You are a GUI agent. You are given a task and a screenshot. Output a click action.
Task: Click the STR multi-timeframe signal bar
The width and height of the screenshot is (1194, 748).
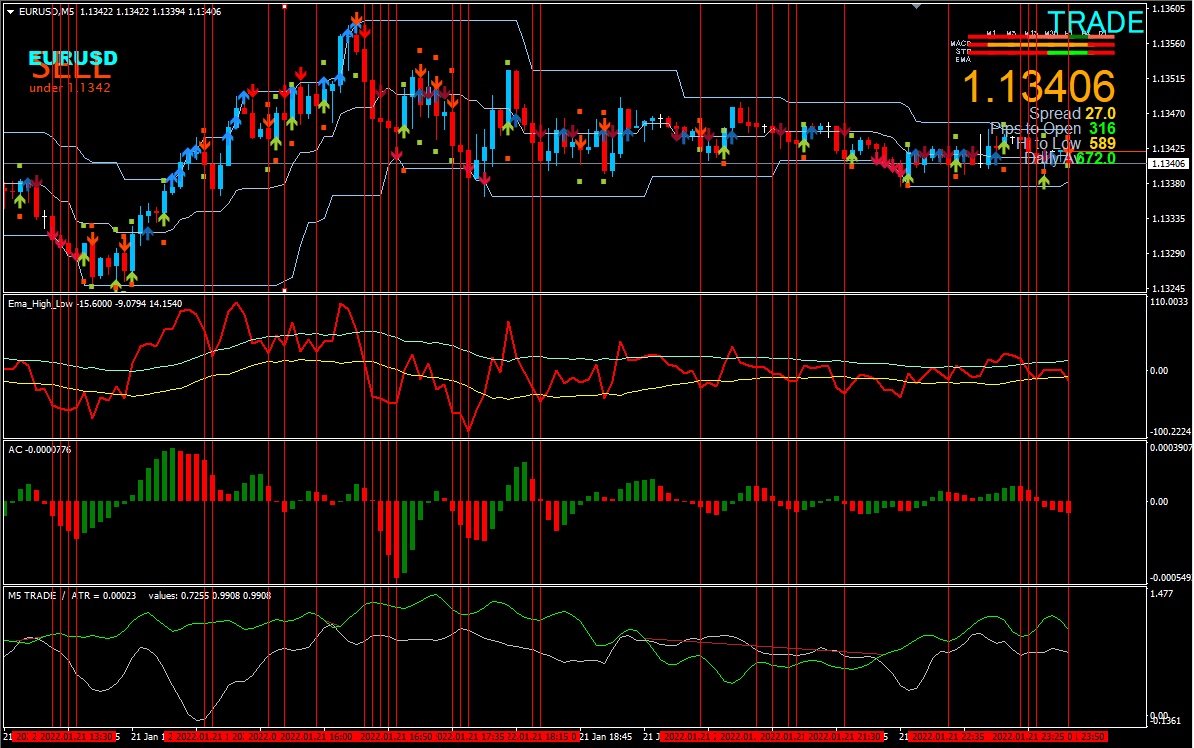click(1041, 53)
